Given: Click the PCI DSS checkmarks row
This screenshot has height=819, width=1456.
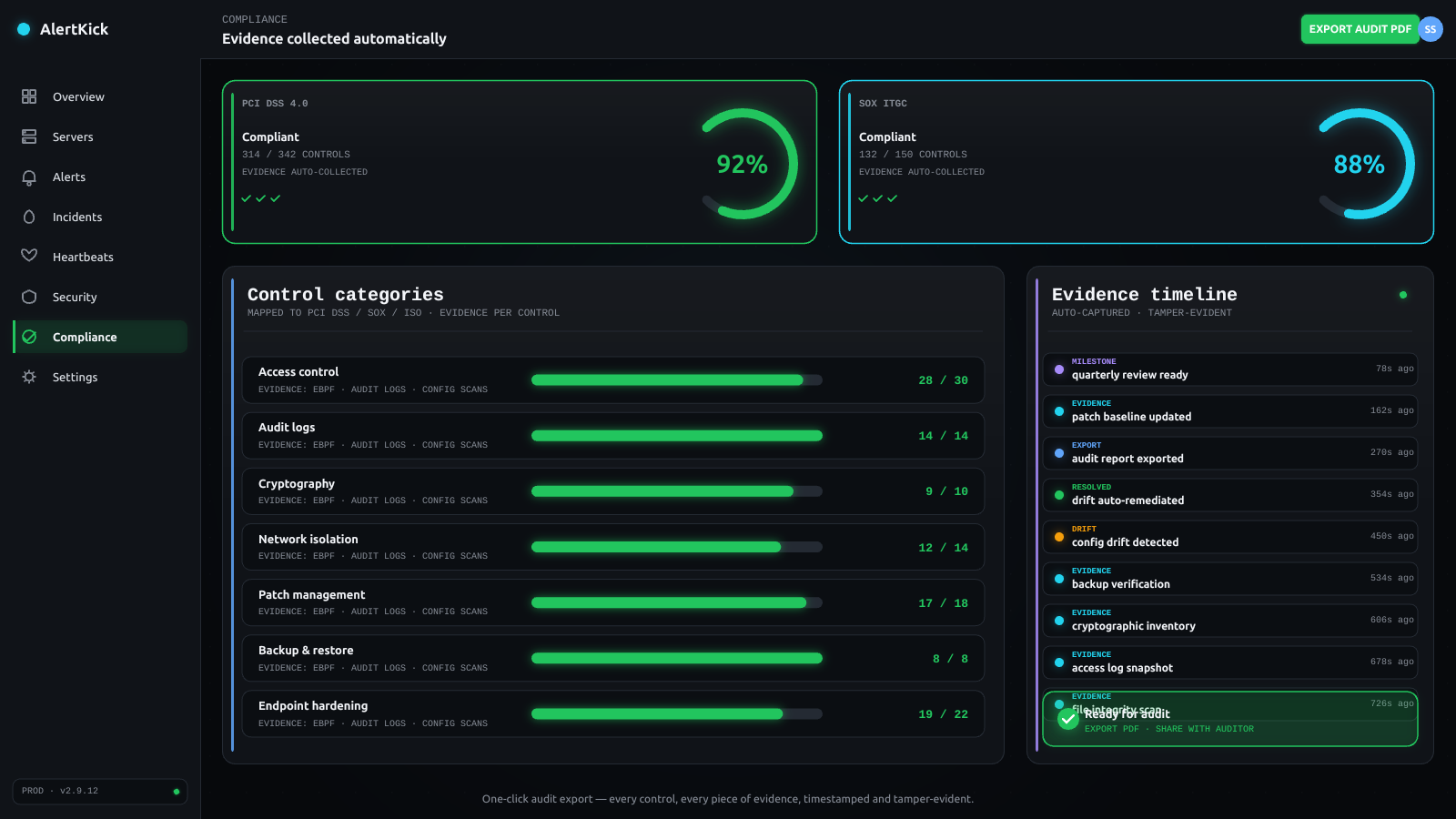Looking at the screenshot, I should tap(261, 198).
